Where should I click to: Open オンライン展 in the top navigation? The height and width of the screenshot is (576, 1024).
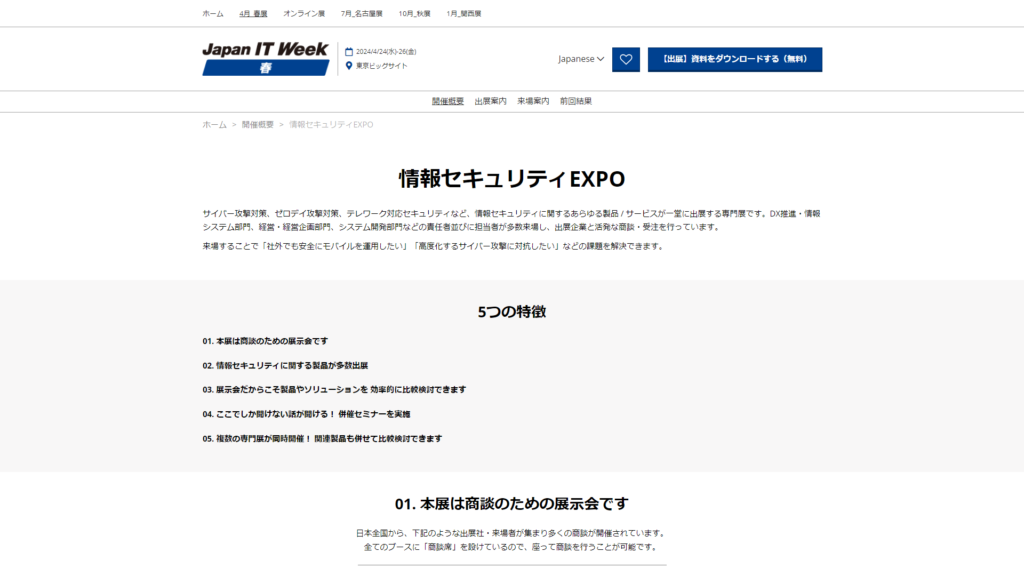coord(304,14)
